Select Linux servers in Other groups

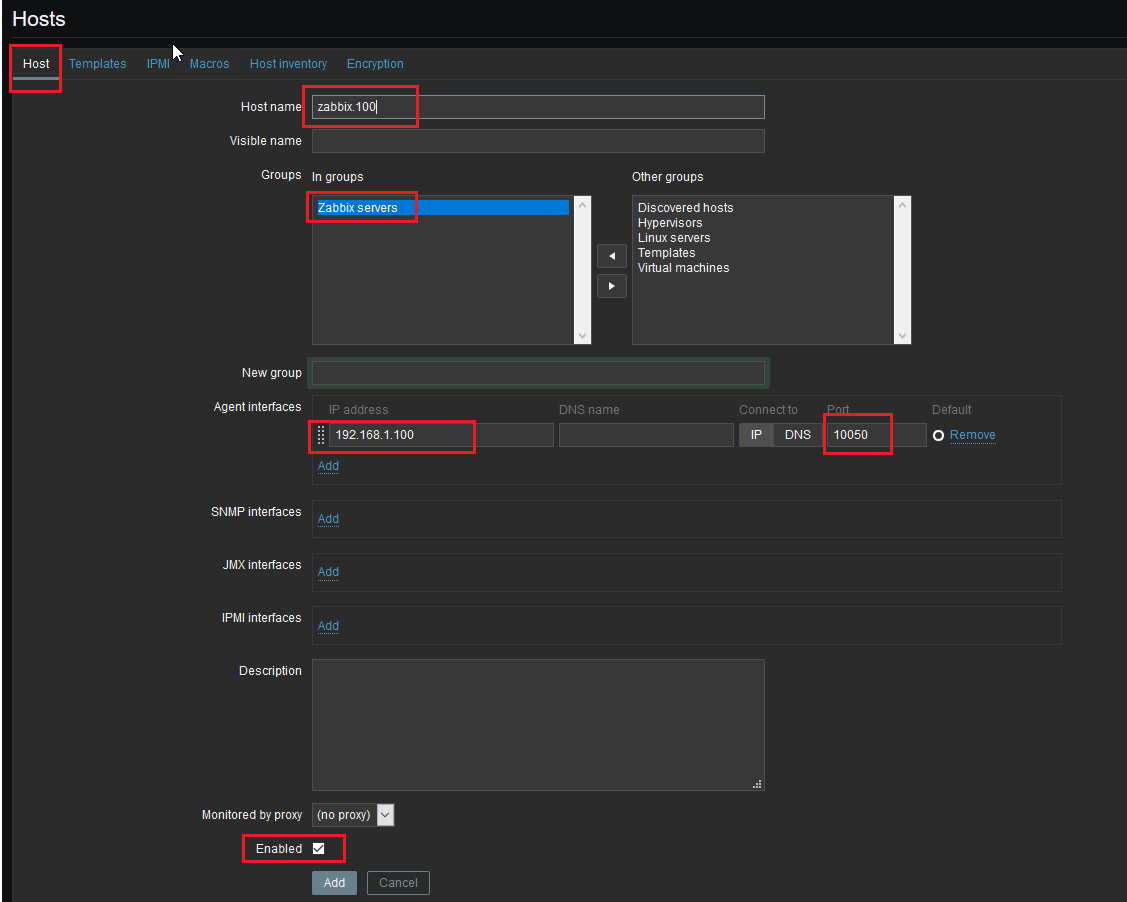point(674,238)
